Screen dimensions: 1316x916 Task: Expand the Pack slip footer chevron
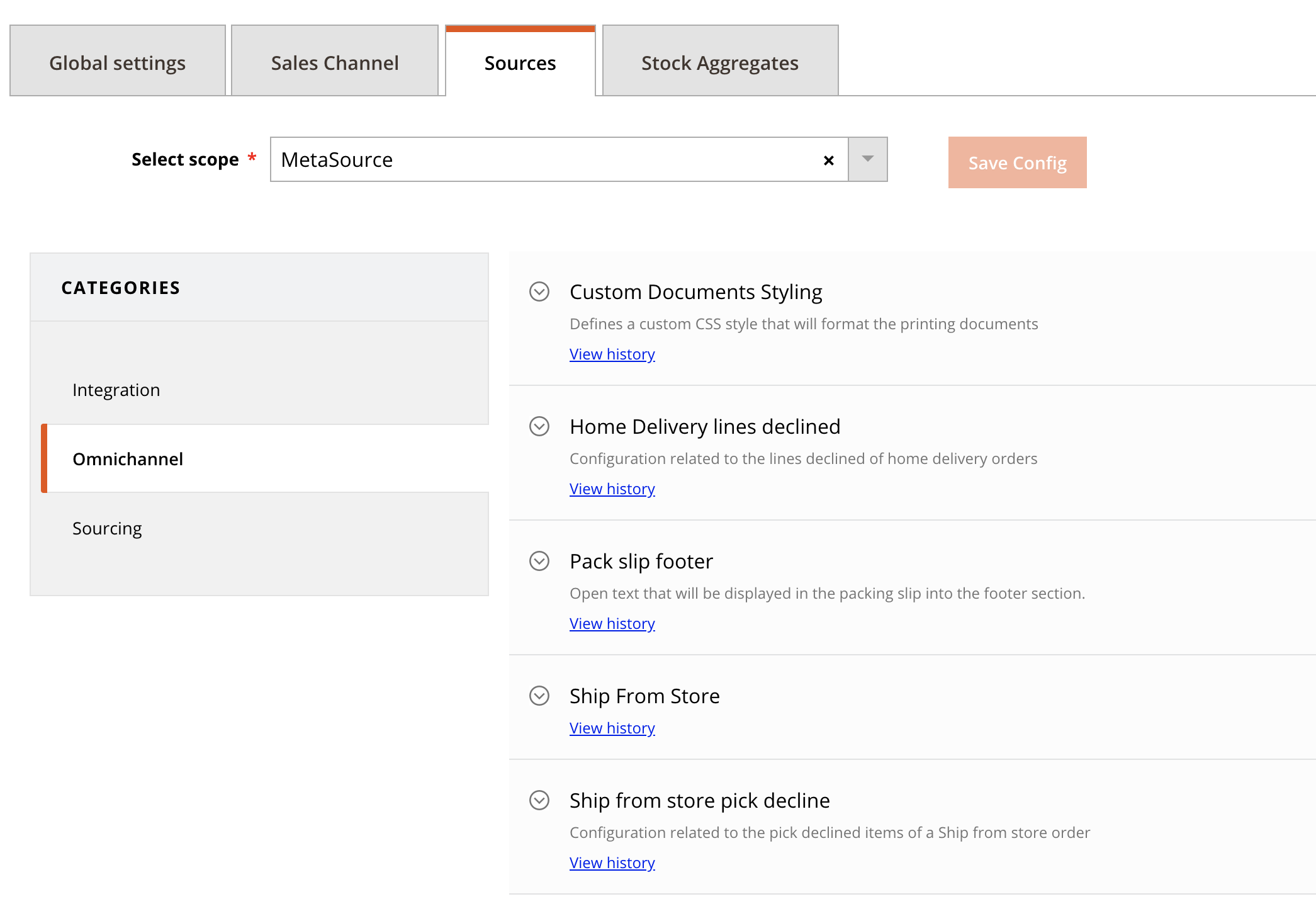tap(539, 561)
